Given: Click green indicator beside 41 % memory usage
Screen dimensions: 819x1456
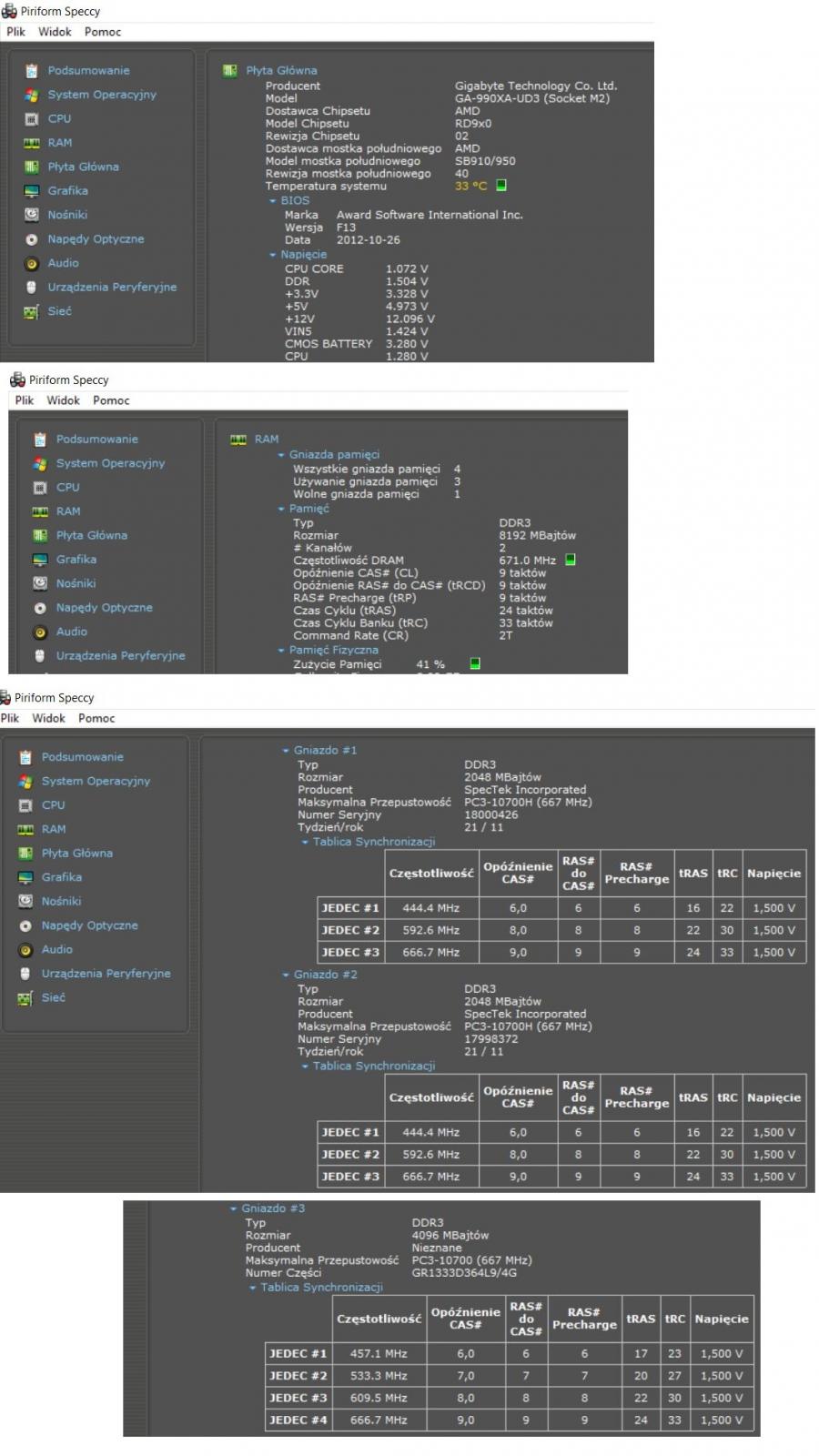Looking at the screenshot, I should (x=475, y=663).
